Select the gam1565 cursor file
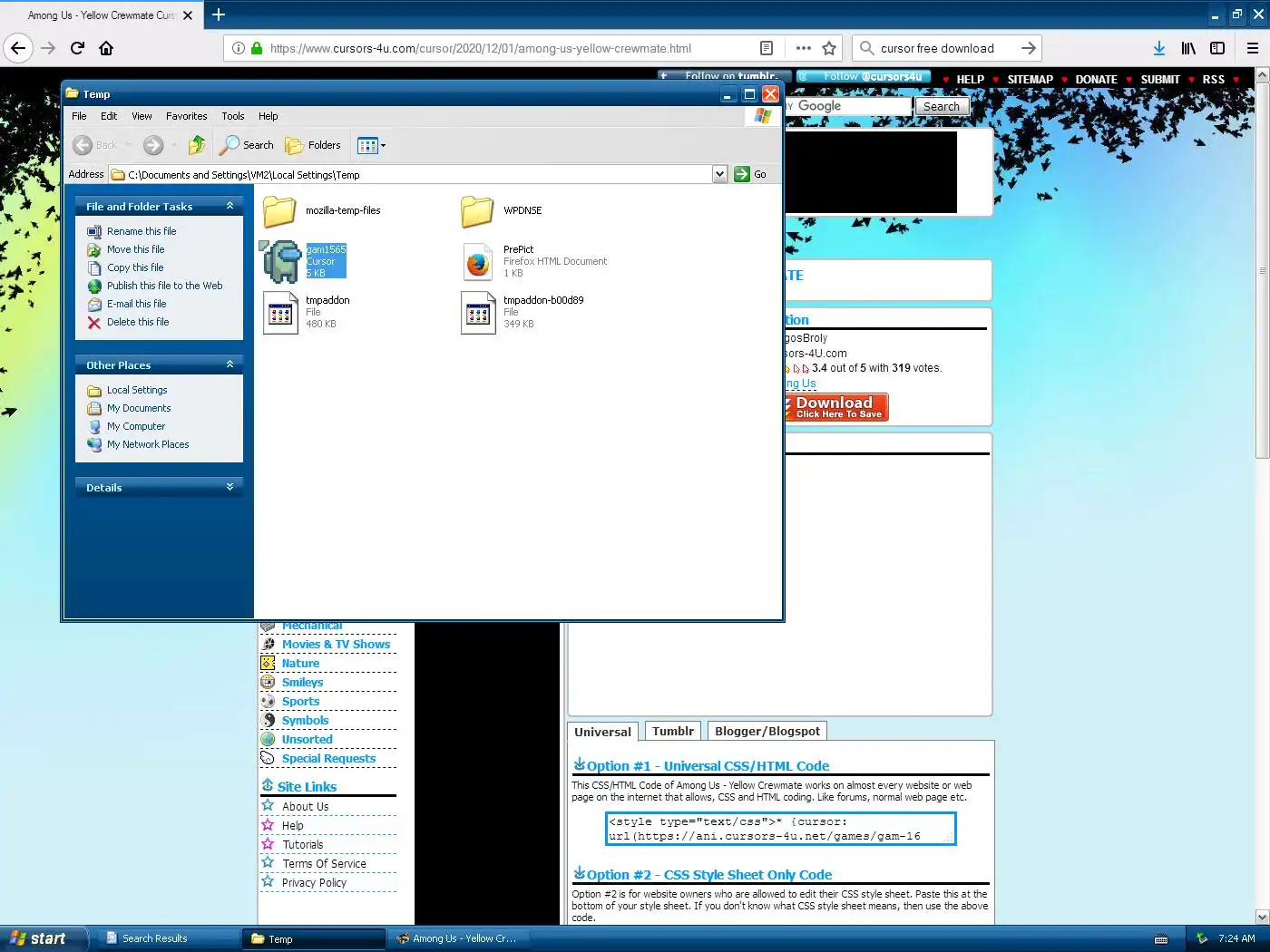This screenshot has width=1270, height=952. [x=304, y=261]
